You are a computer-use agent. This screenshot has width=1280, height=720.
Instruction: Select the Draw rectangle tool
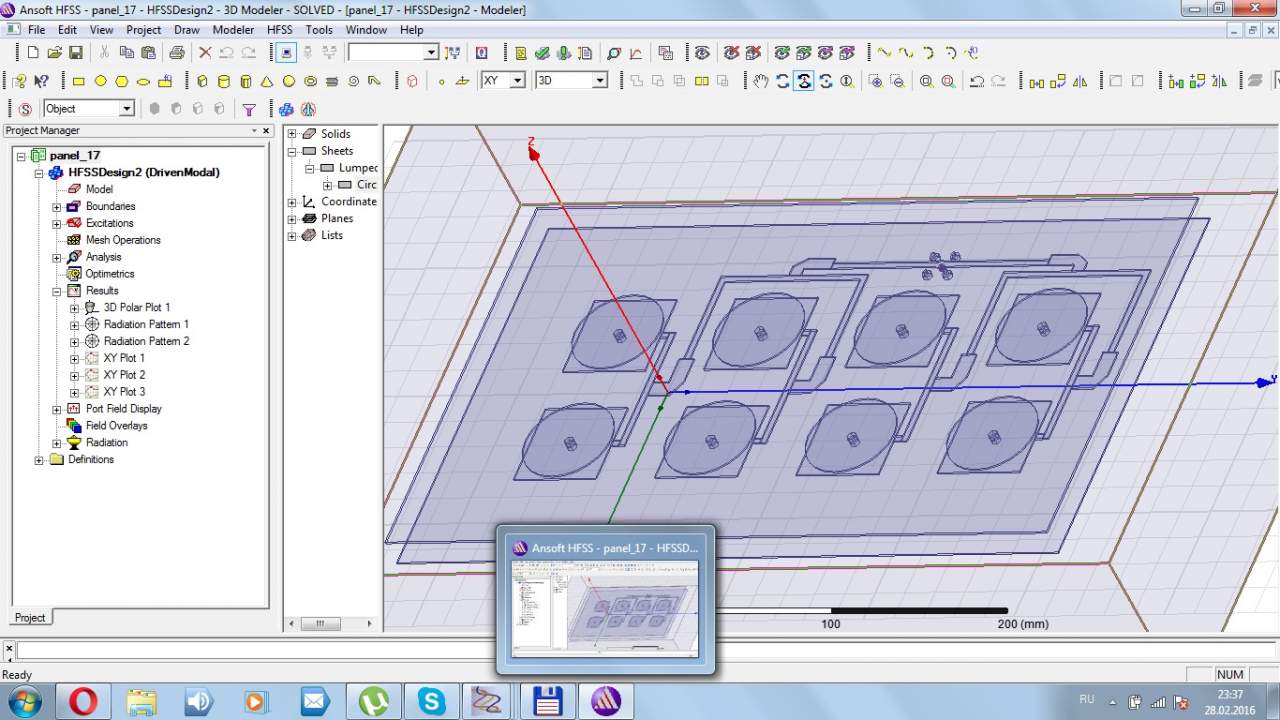tap(78, 81)
